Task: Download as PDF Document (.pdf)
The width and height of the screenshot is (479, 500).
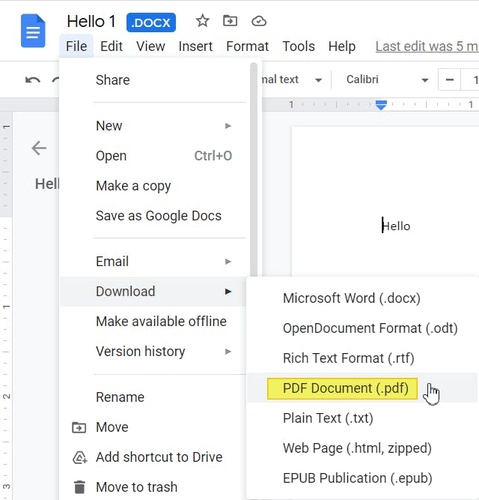Action: (x=362, y=388)
